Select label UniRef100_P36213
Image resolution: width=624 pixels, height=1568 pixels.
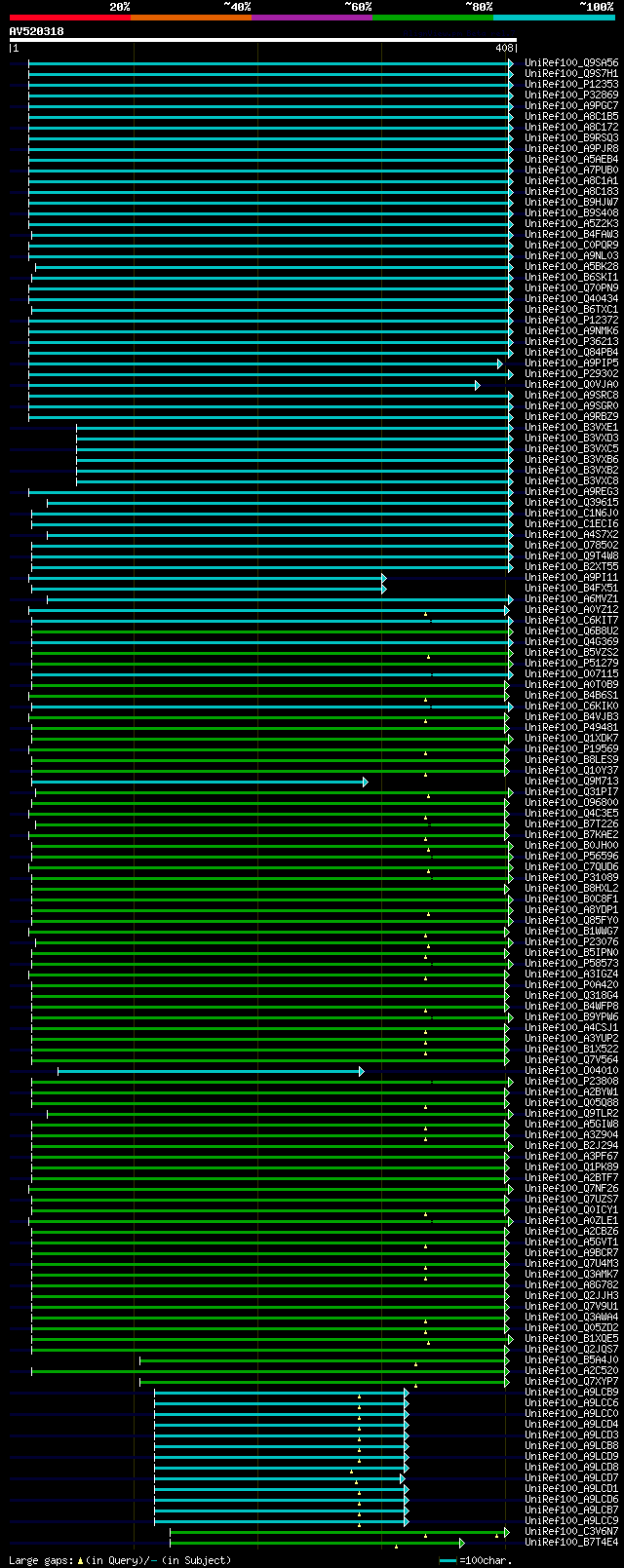coord(571,341)
